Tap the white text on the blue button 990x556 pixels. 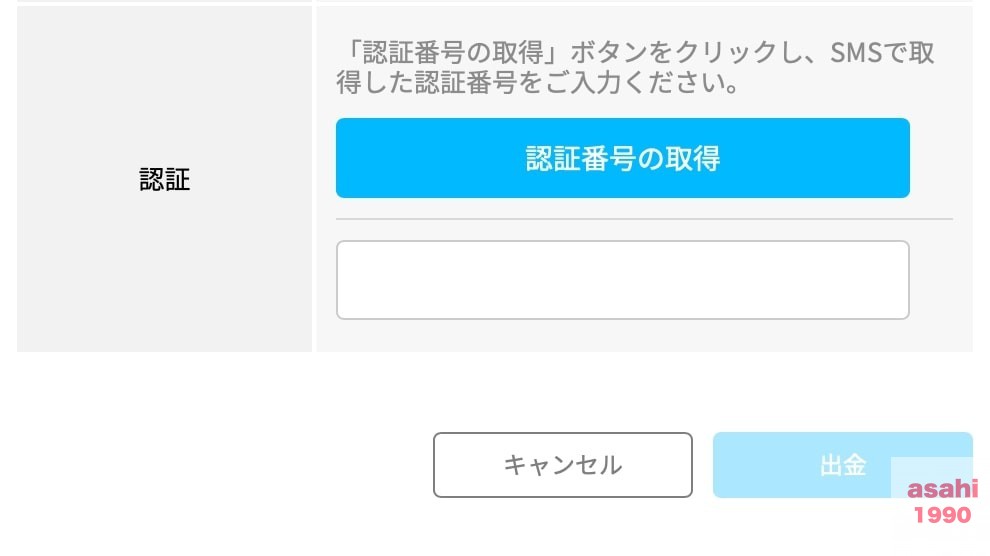click(623, 158)
